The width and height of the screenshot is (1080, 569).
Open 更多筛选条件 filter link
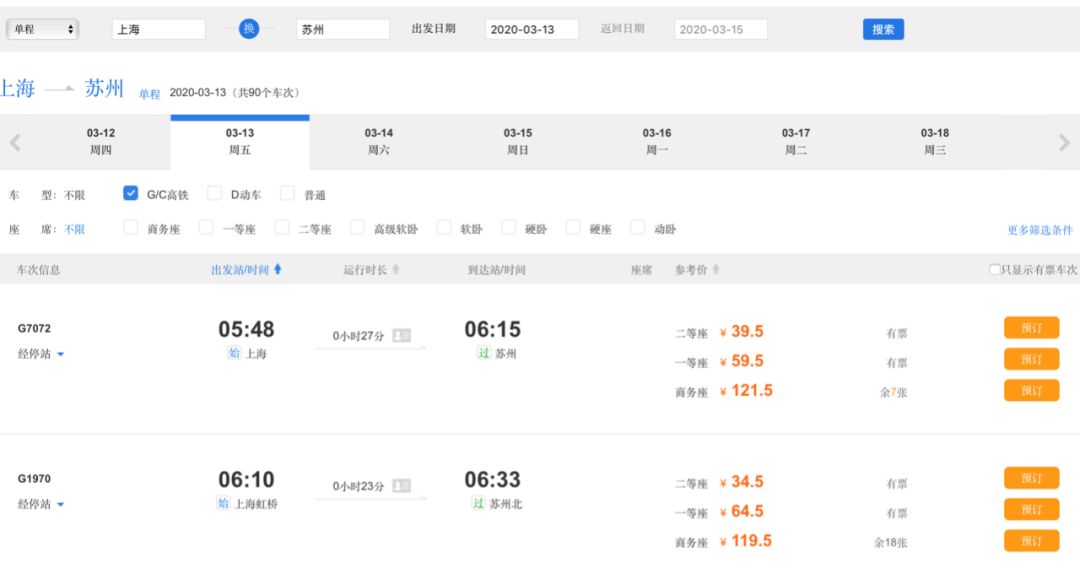[1040, 230]
